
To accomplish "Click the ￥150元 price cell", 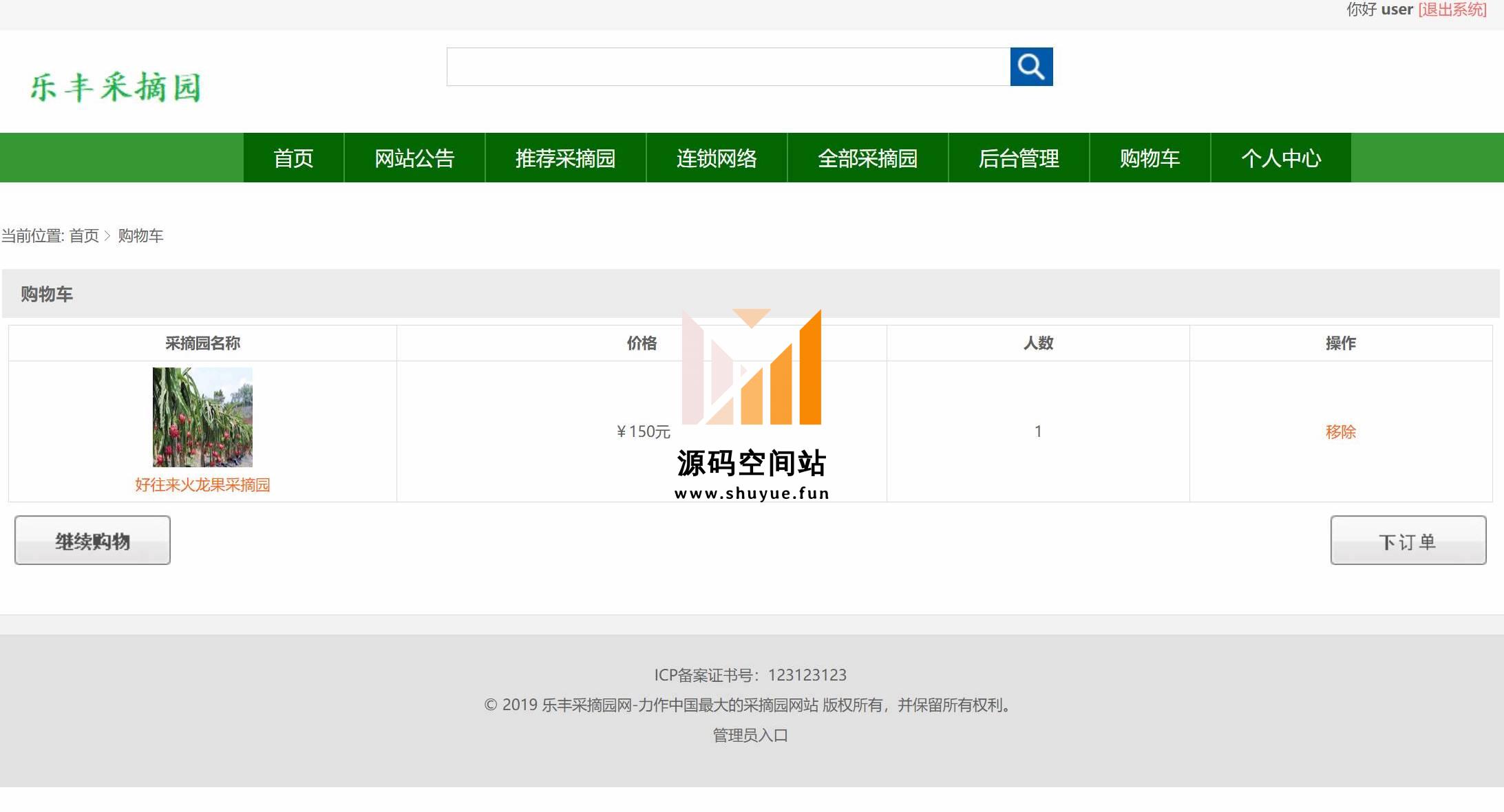I will [643, 431].
